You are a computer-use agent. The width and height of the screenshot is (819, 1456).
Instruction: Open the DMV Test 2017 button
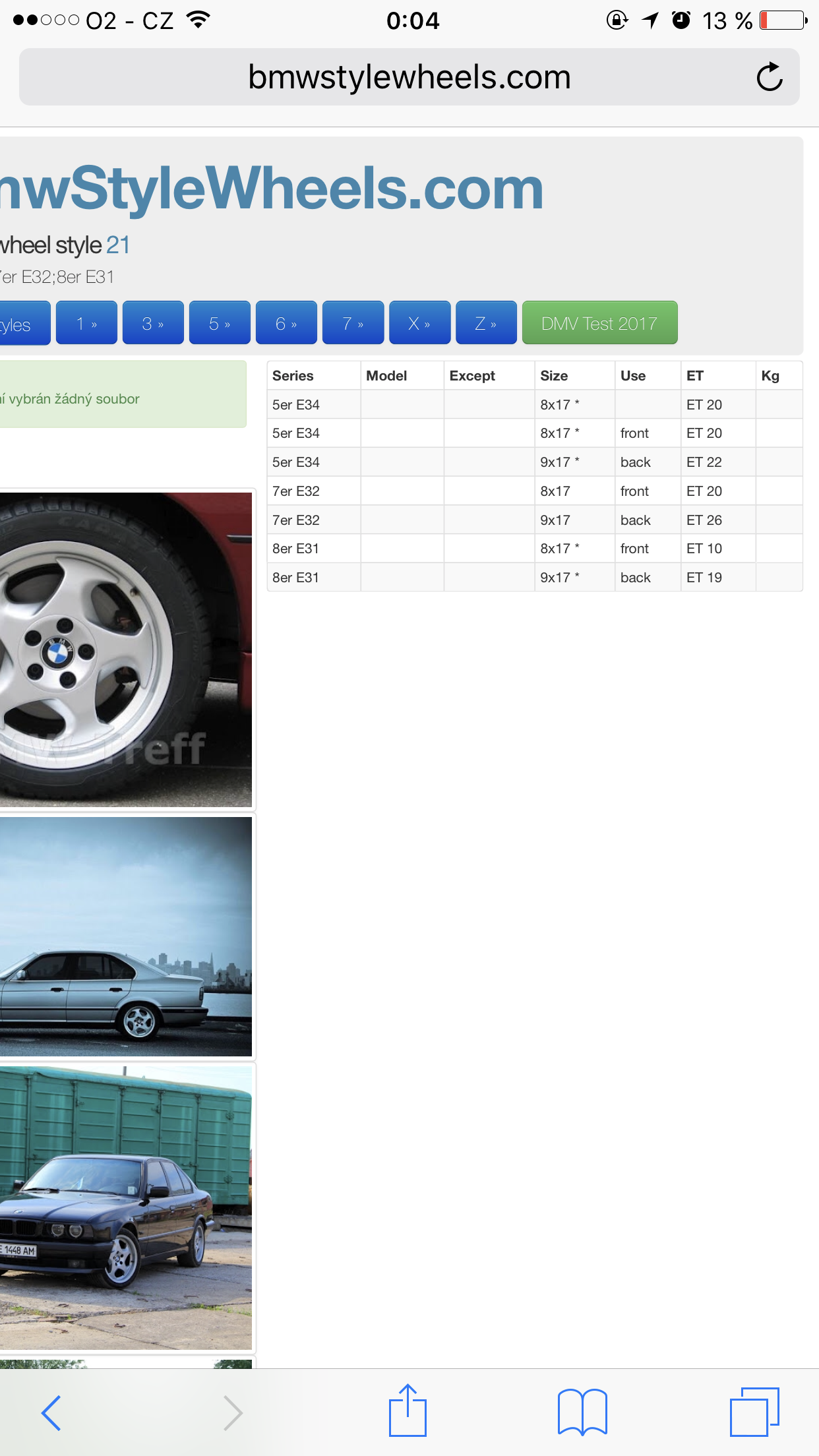click(599, 323)
